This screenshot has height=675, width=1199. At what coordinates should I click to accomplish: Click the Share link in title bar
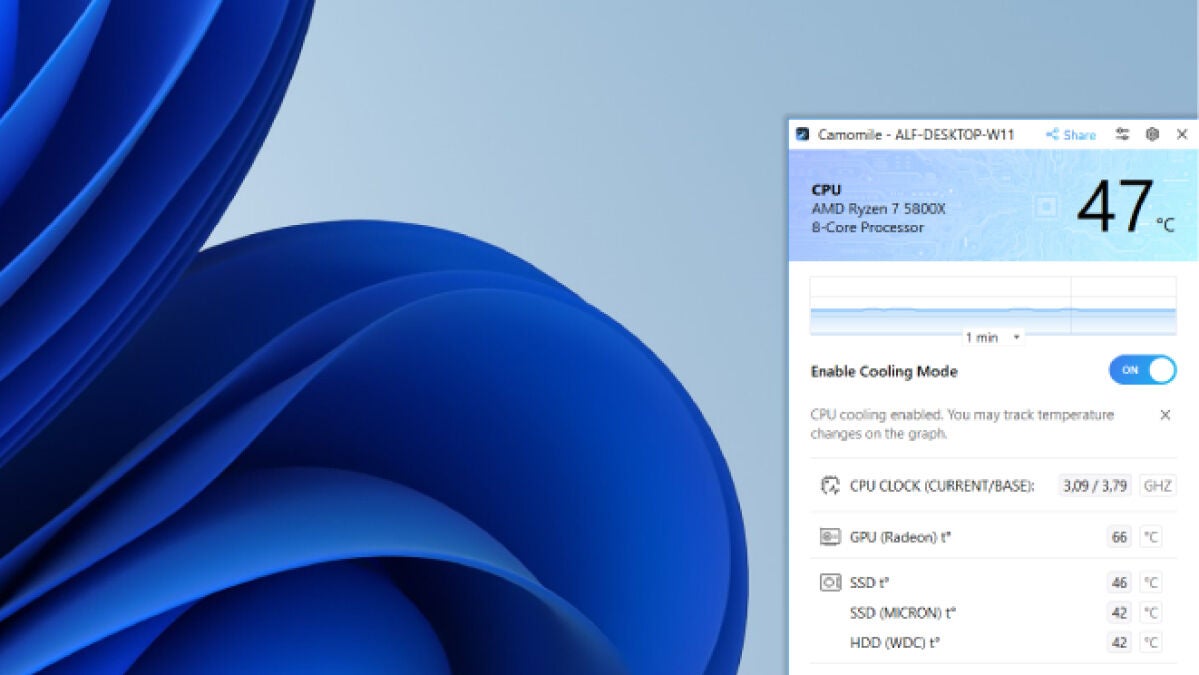point(1071,135)
